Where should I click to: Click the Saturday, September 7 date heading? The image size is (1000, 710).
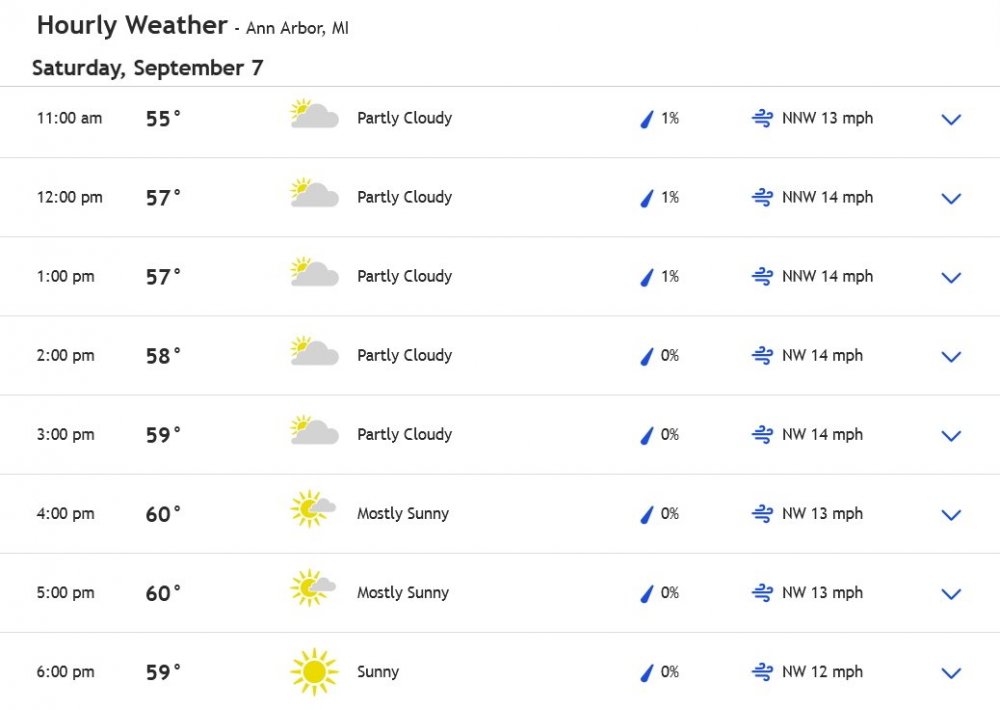point(147,68)
